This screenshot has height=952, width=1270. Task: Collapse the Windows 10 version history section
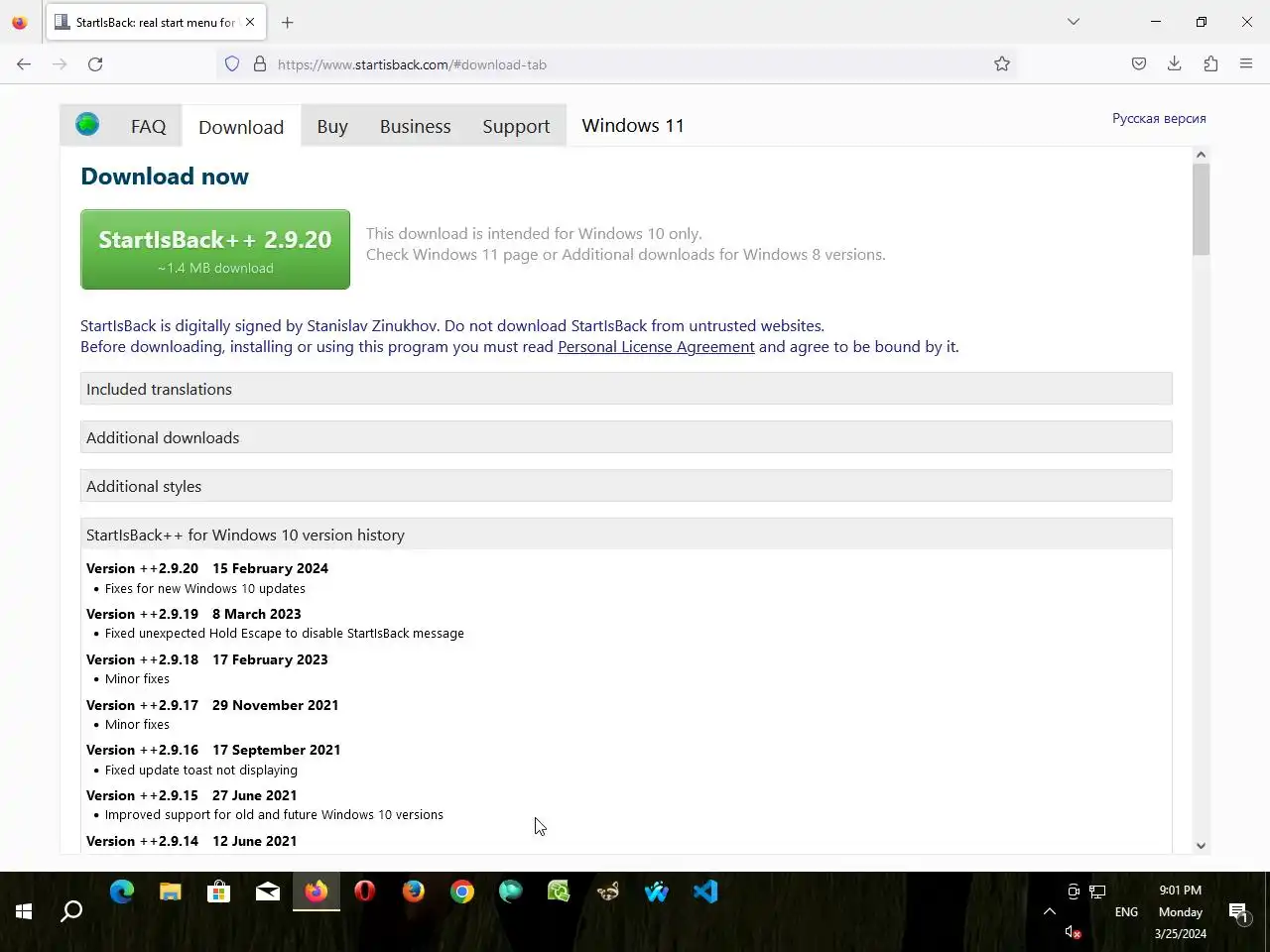point(626,535)
